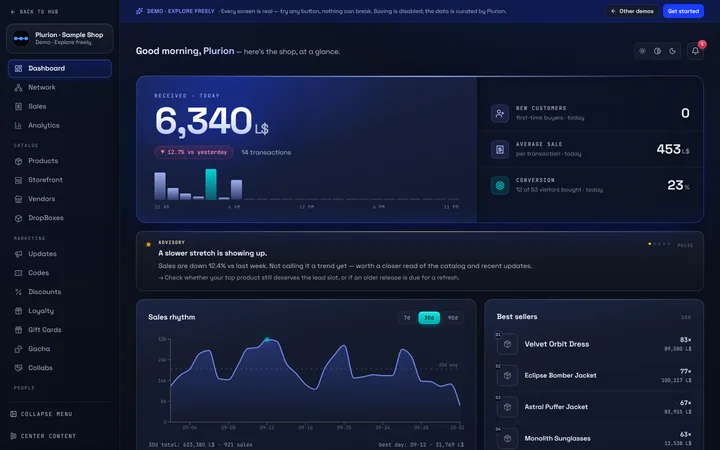Click the peak marker on Sales rhythm chart

tap(267, 340)
